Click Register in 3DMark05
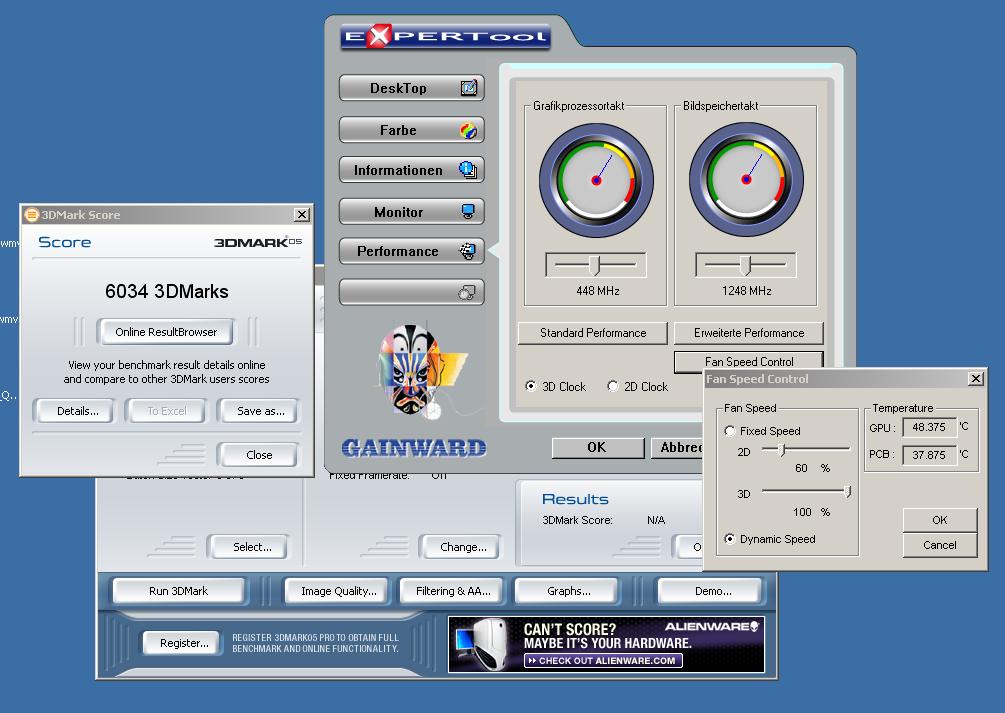1005x713 pixels. pos(184,642)
